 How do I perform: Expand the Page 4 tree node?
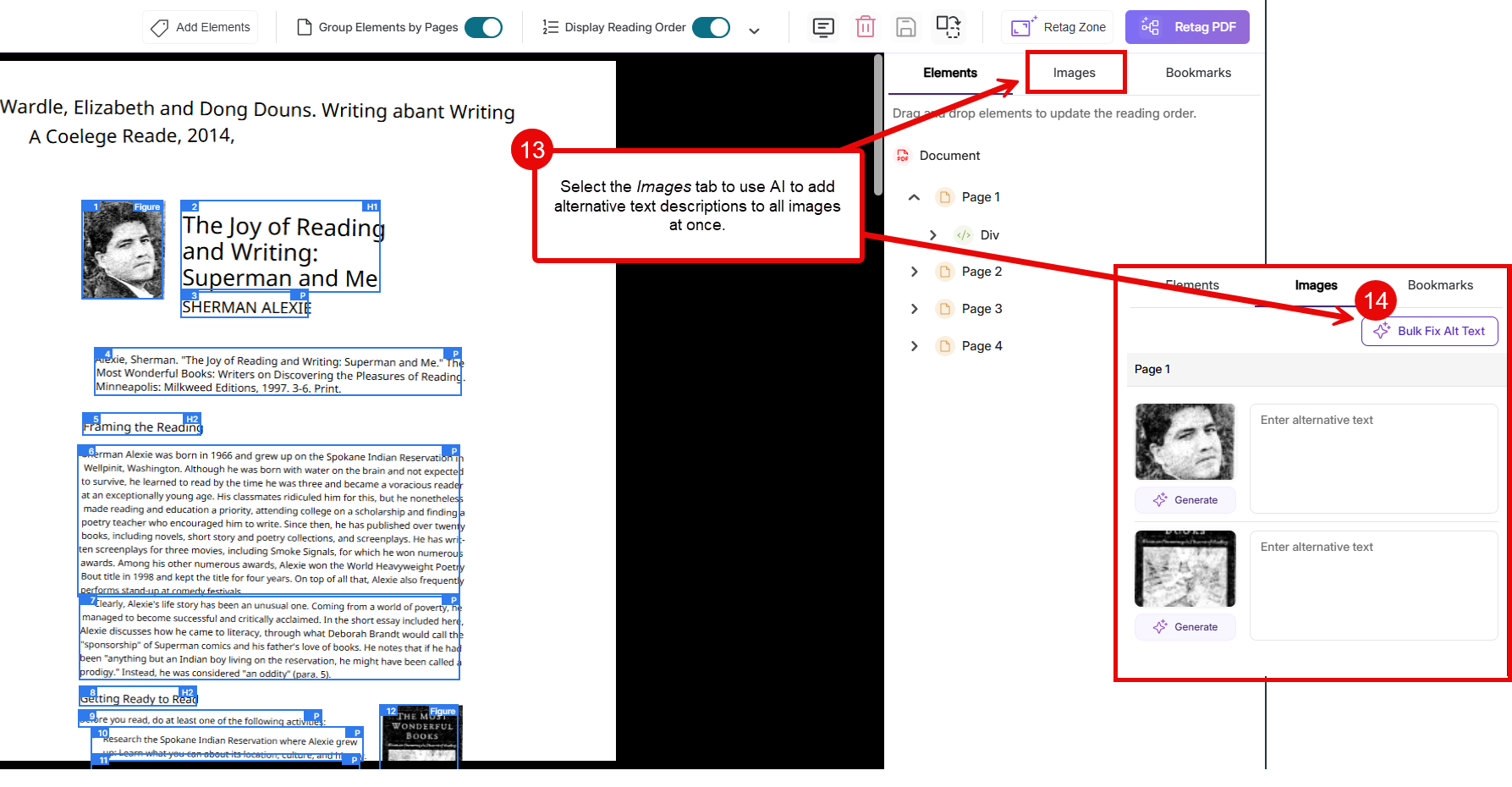(914, 346)
